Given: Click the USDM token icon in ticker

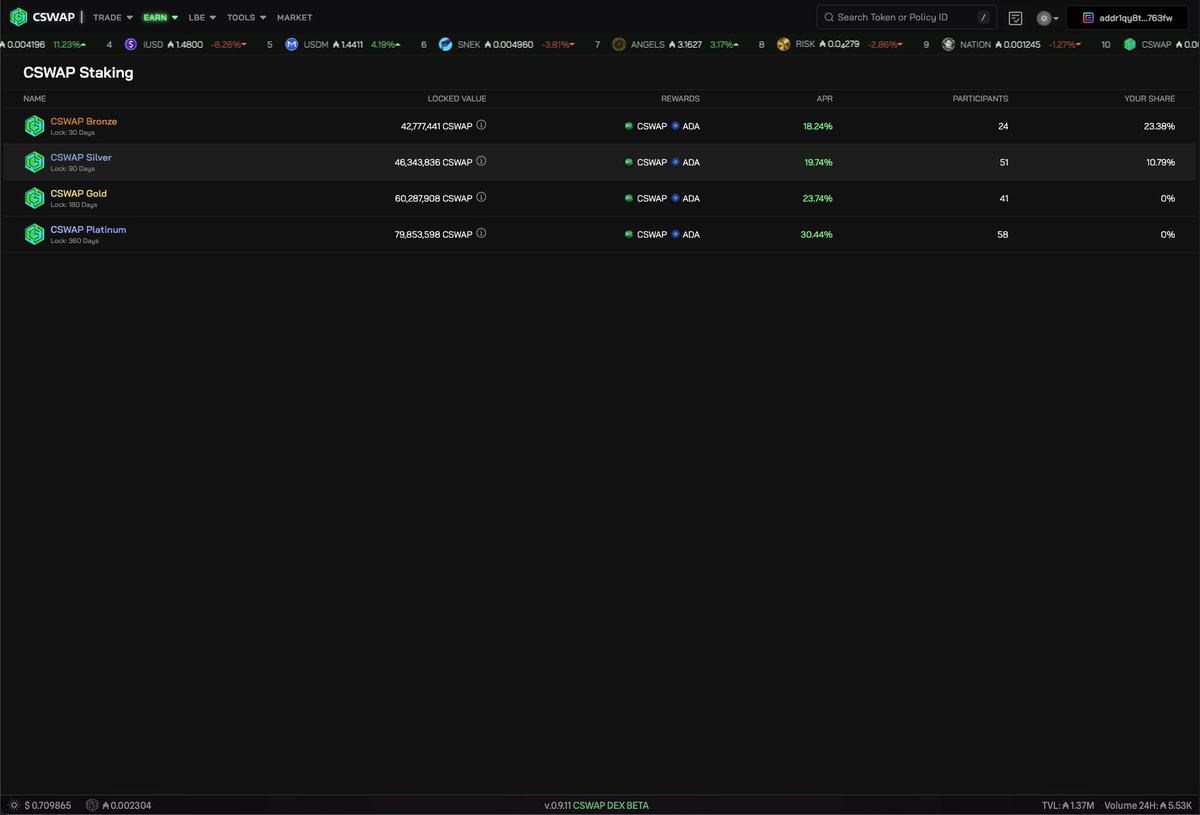Looking at the screenshot, I should [x=292, y=45].
